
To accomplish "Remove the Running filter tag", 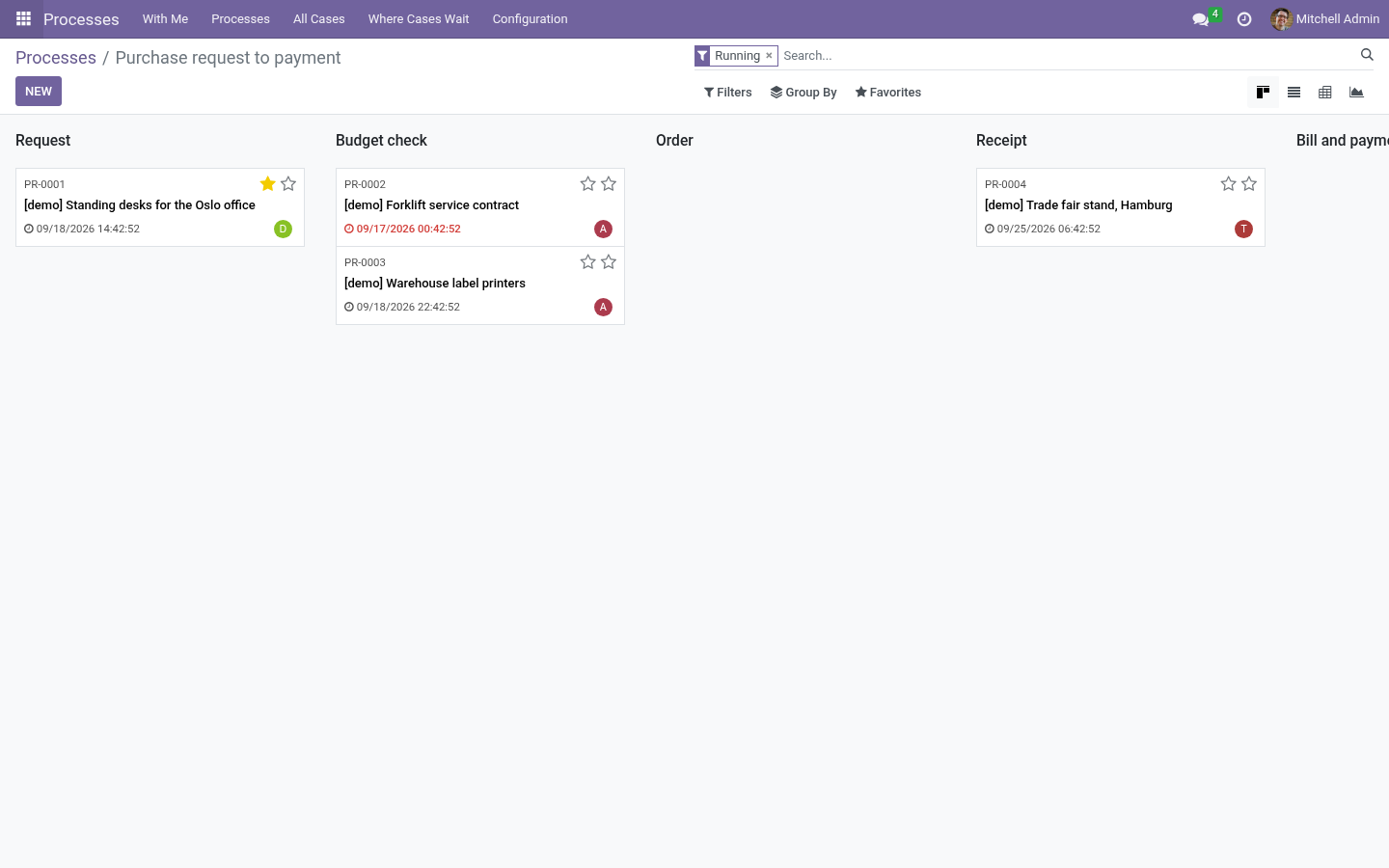I will point(769,56).
